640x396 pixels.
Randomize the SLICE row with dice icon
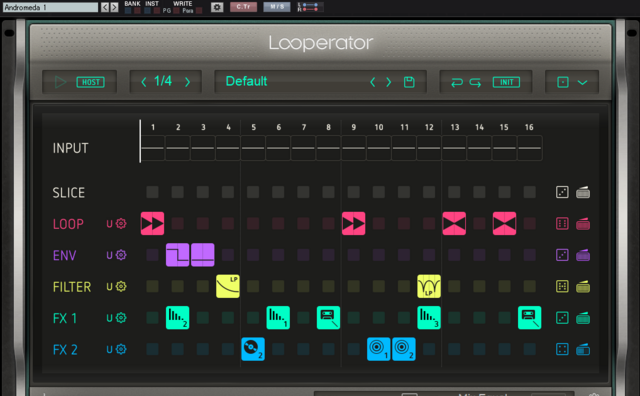pyautogui.click(x=562, y=192)
